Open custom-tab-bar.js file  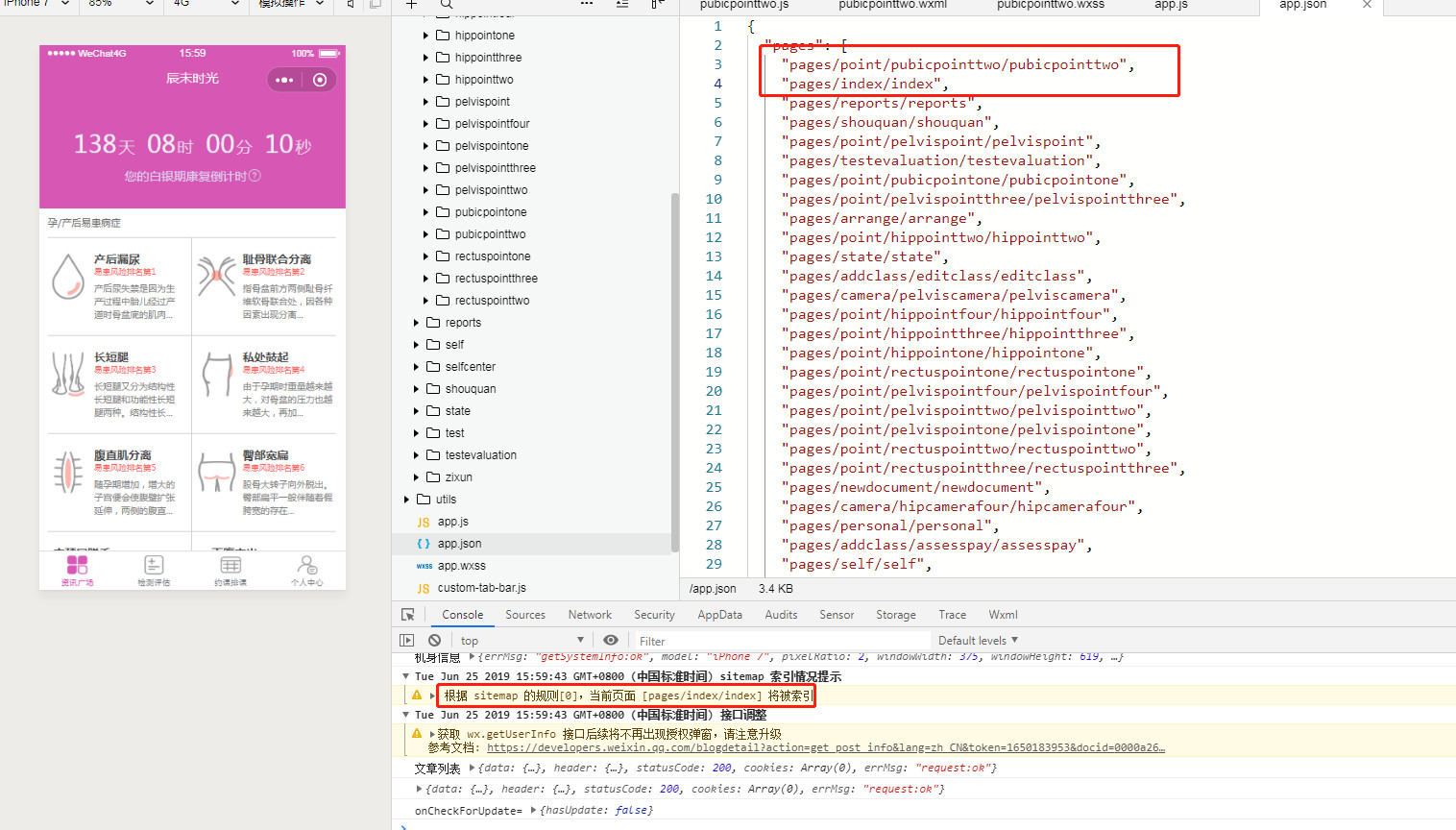(481, 588)
